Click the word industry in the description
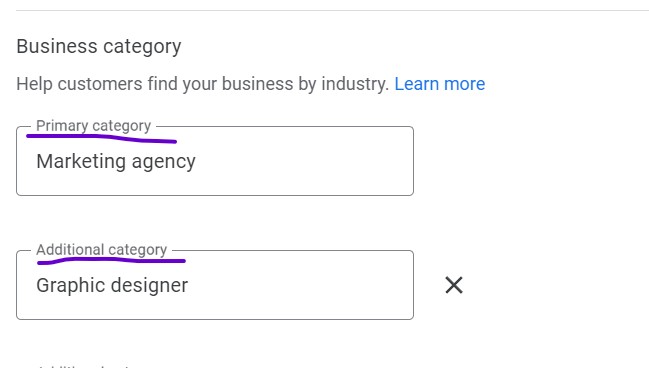Viewport: 649px width, 368px height. click(x=355, y=84)
